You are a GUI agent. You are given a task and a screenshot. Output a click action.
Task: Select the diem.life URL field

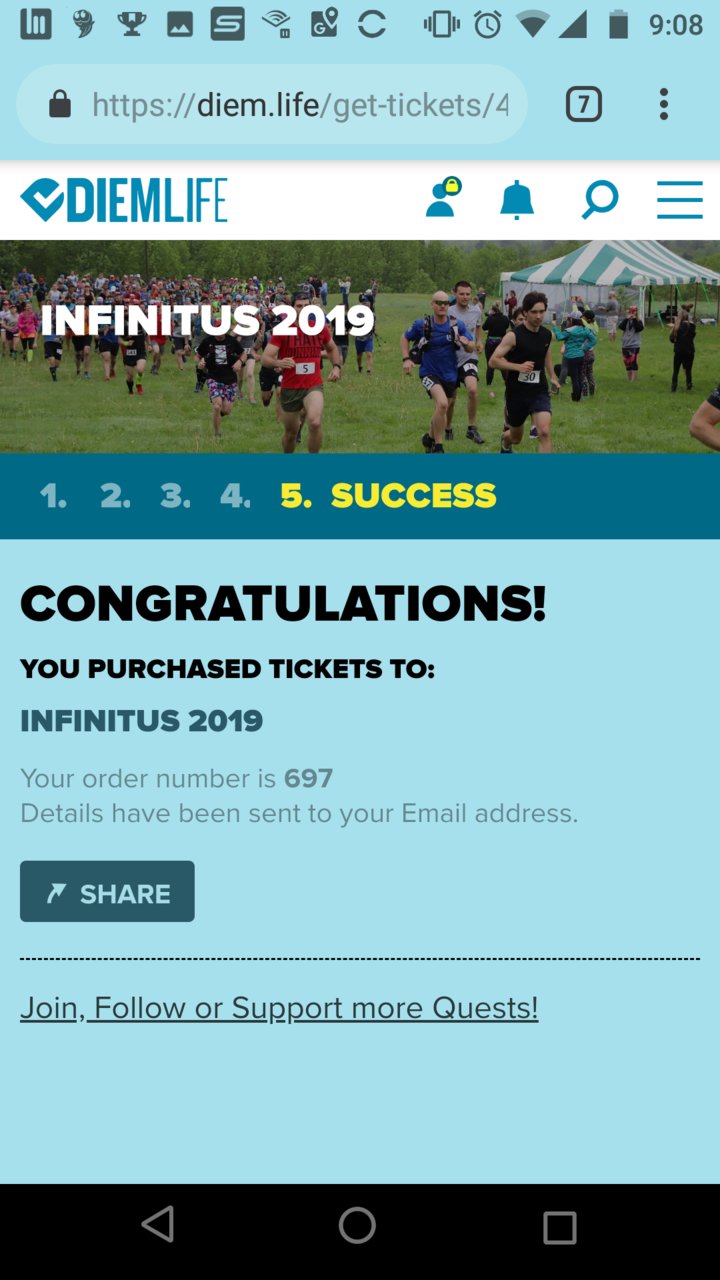[x=272, y=104]
